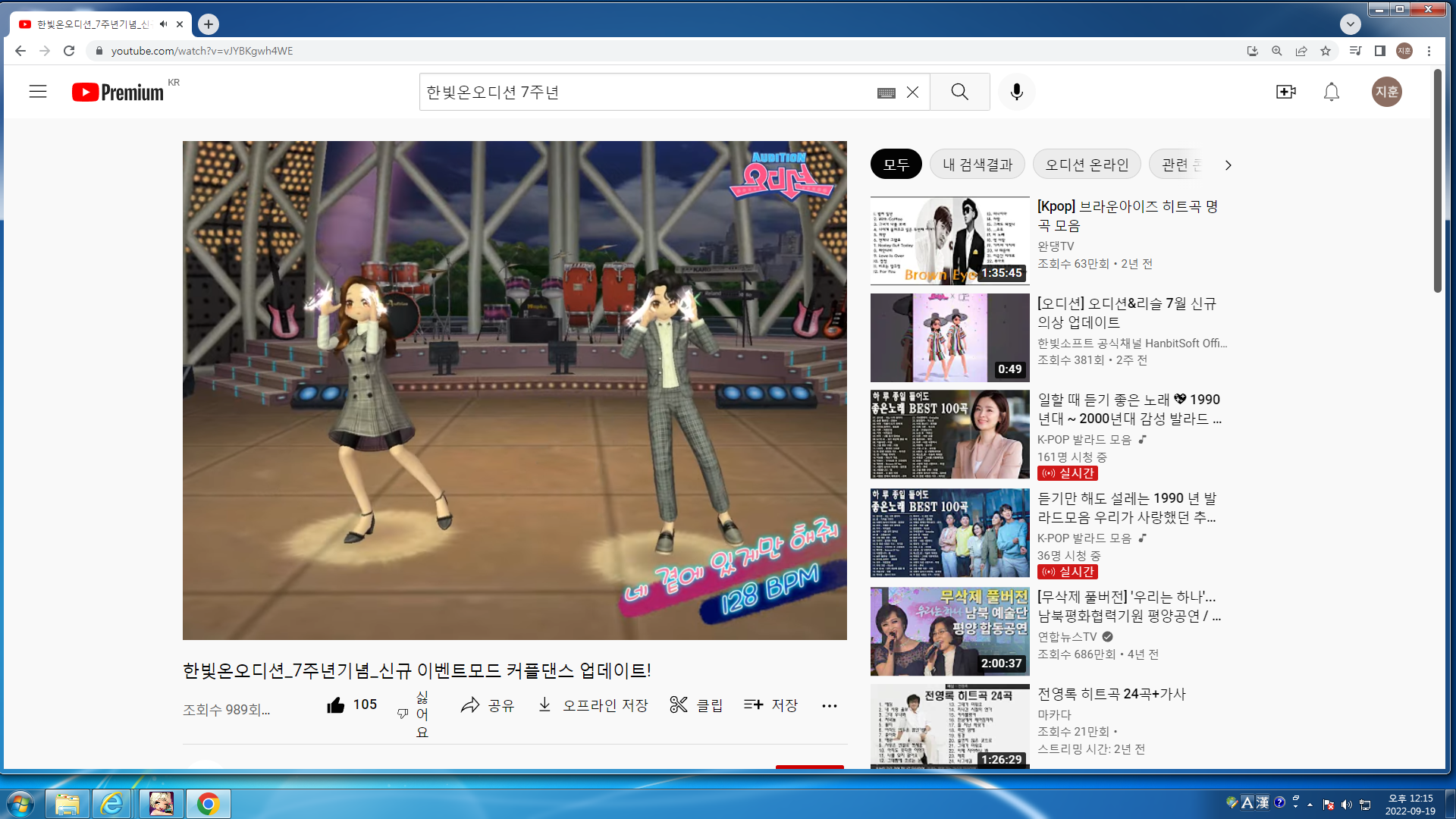1456x819 pixels.
Task: Click the magnifier search button
Action: pos(959,92)
